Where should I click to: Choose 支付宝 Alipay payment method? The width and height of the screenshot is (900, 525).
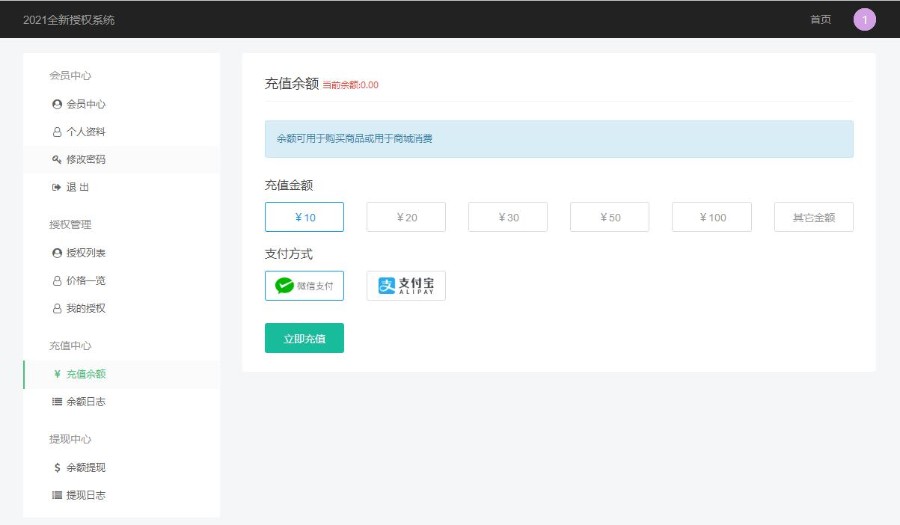pyautogui.click(x=406, y=286)
